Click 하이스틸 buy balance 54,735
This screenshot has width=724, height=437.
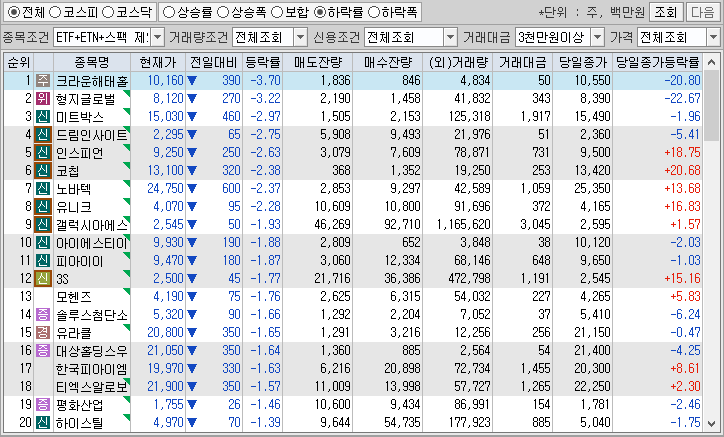coord(402,423)
